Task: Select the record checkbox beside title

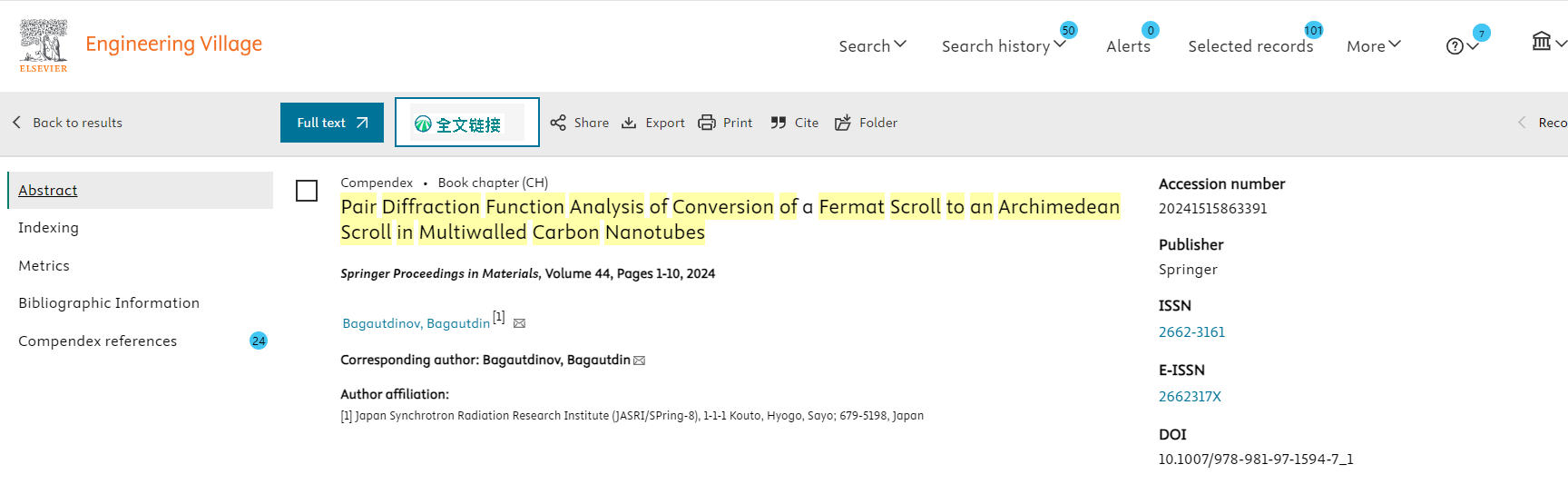Action: [x=307, y=191]
